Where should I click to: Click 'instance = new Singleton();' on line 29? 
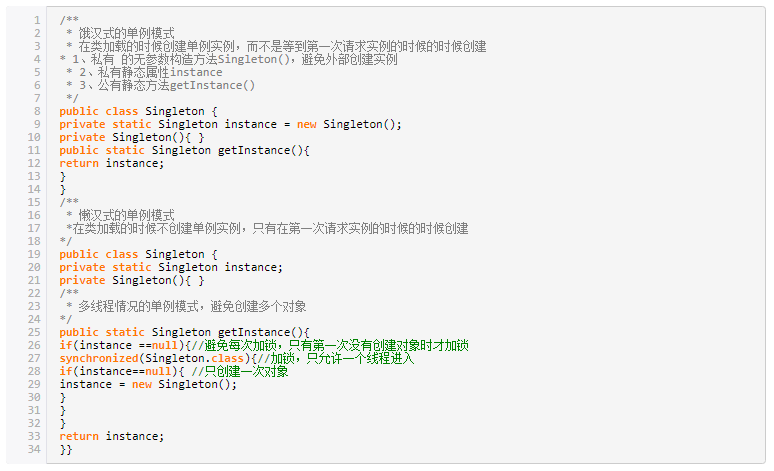[149, 384]
